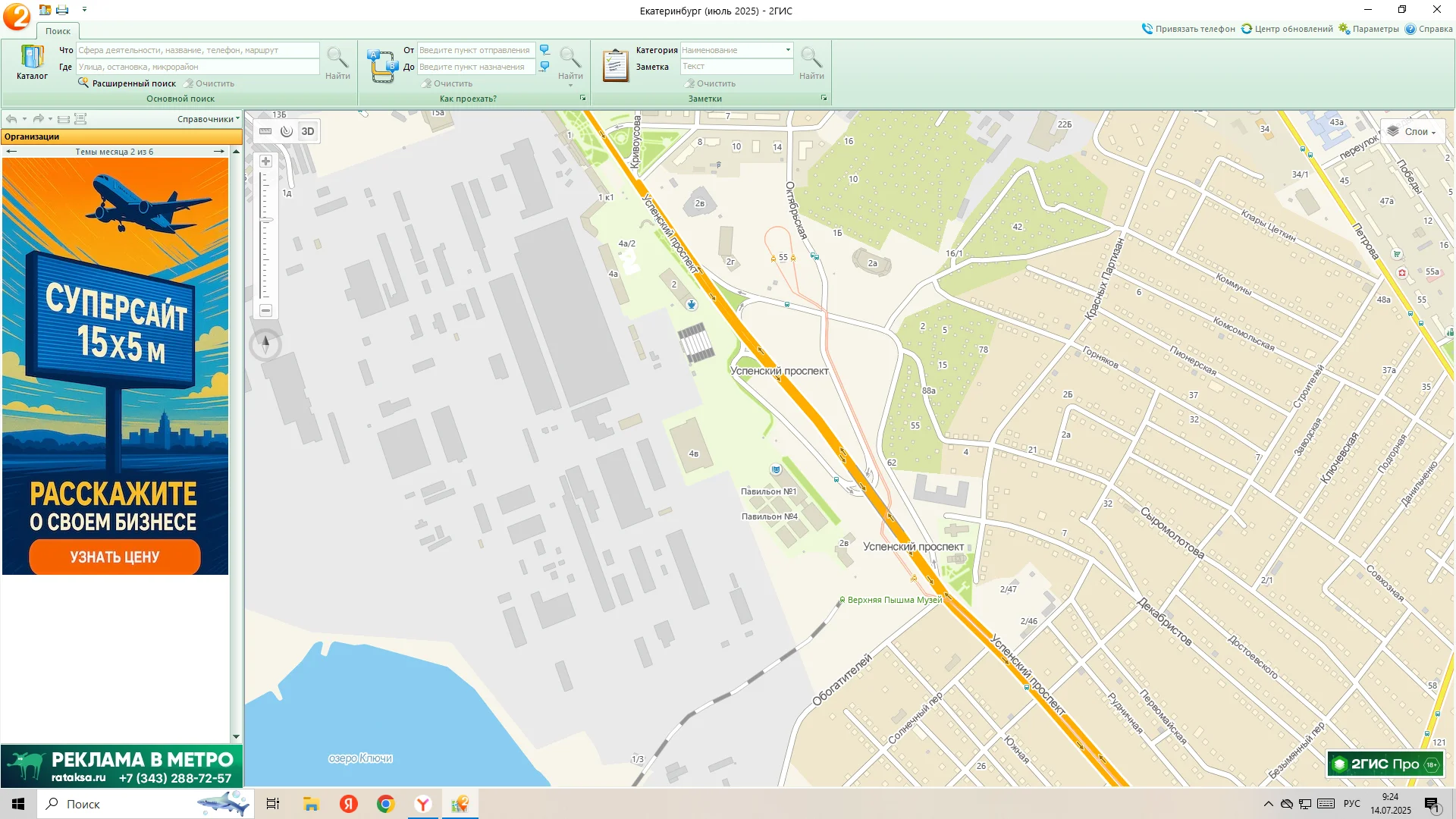Viewport: 1456px width, 819px height.
Task: Click Найти in the Как проехать group
Action: (x=570, y=63)
